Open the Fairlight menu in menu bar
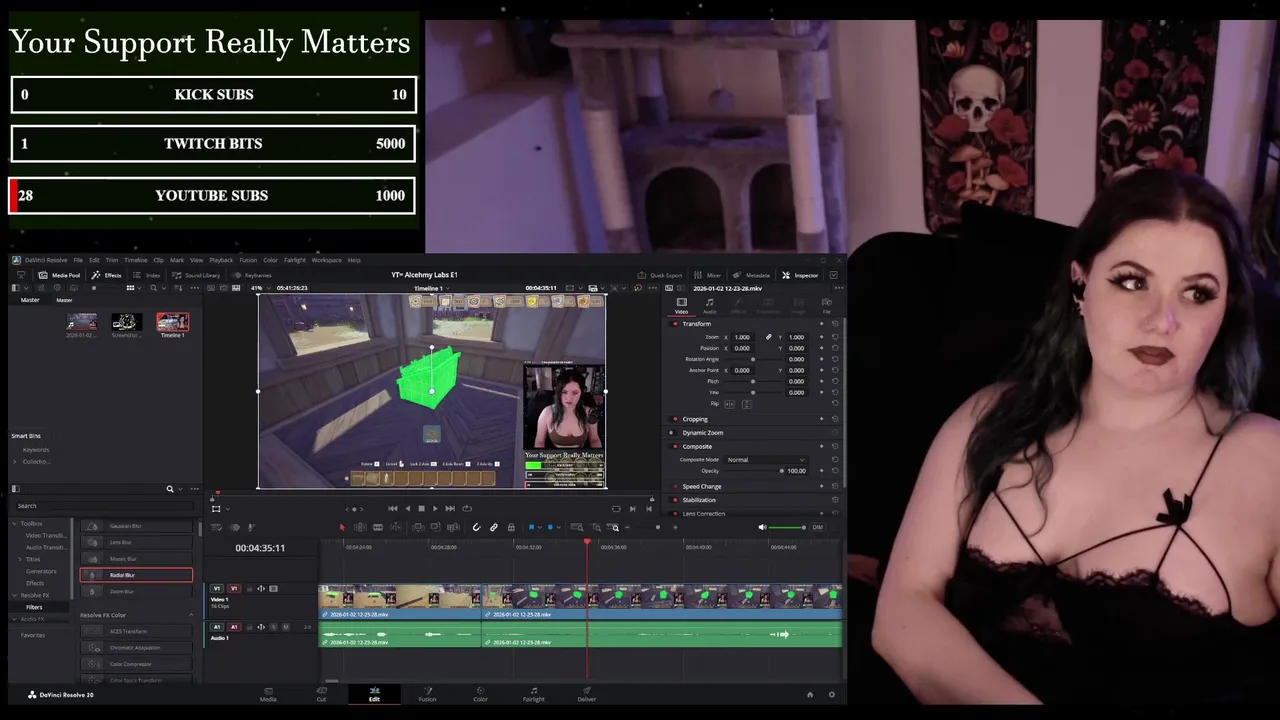The height and width of the screenshot is (720, 1280). (295, 260)
